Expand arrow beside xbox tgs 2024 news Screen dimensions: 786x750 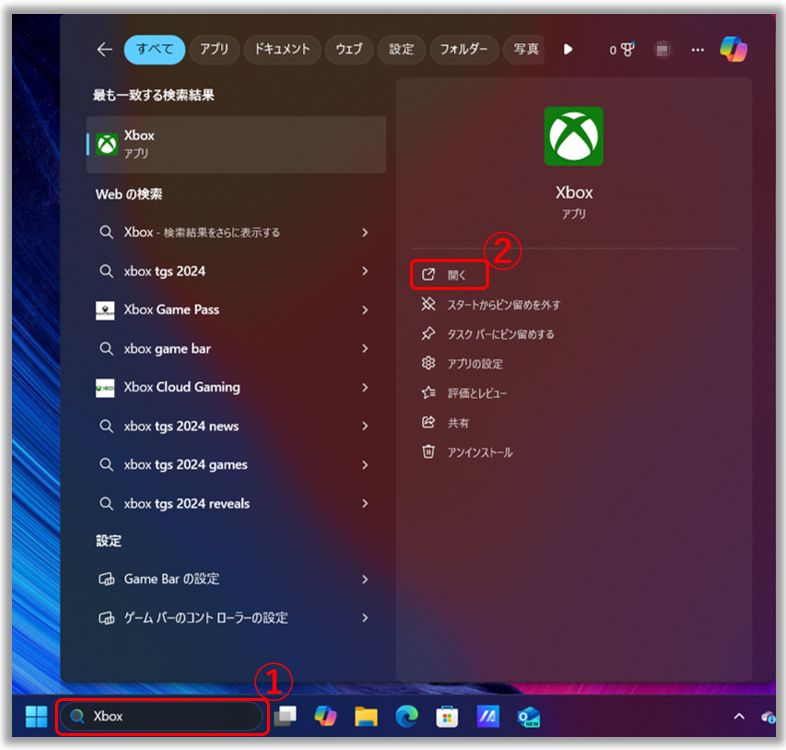[365, 426]
